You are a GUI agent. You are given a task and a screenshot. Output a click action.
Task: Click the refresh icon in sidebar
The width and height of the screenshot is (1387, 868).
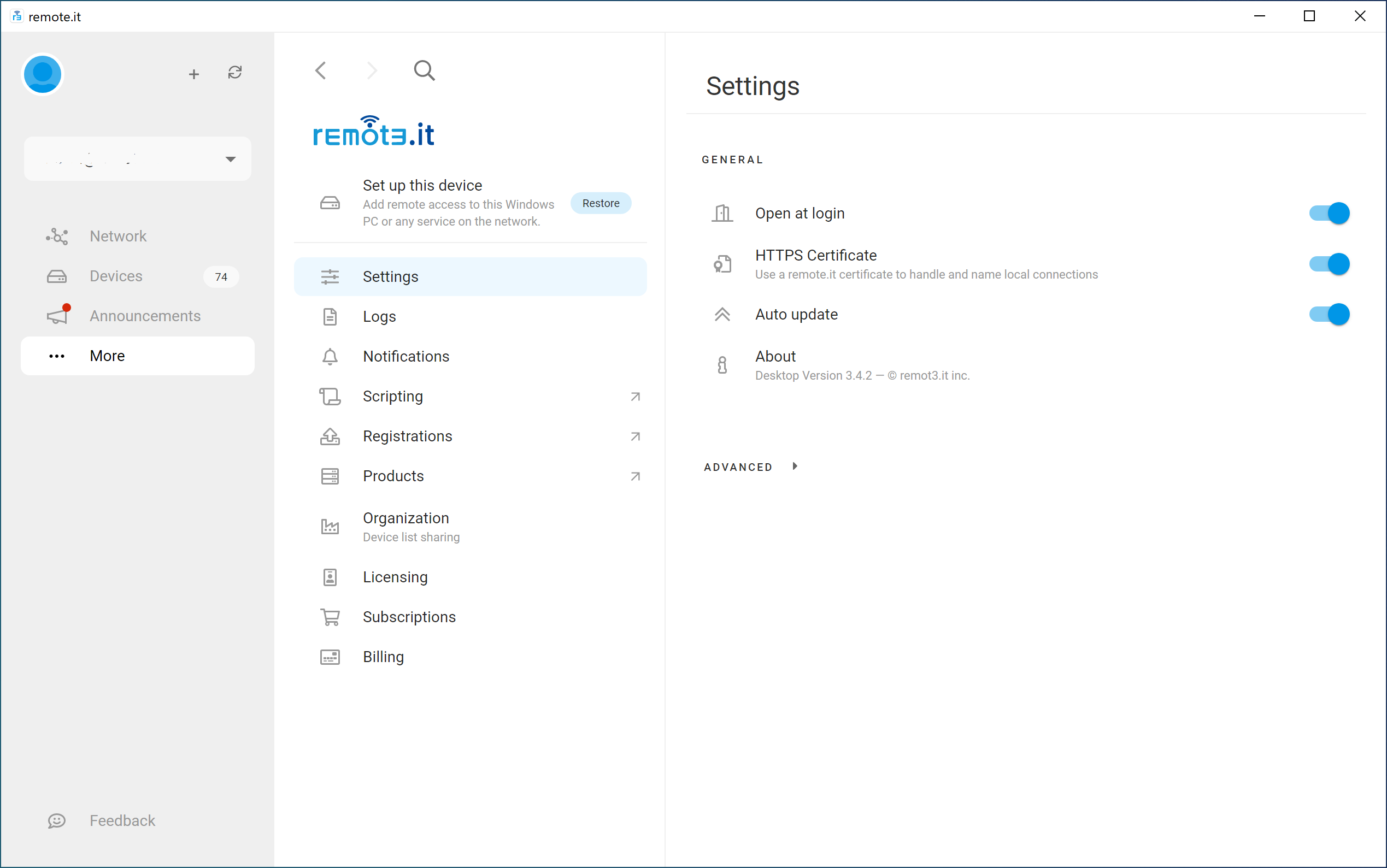point(235,72)
